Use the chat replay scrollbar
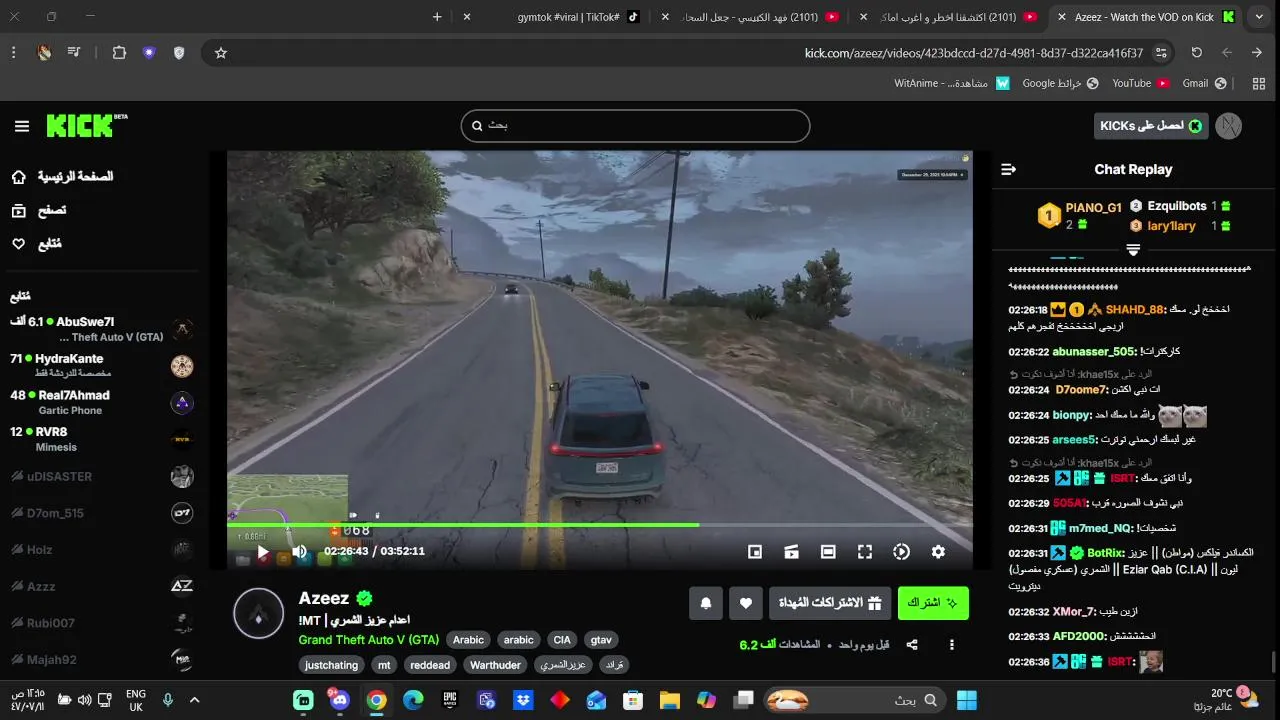This screenshot has height=720, width=1280. click(x=1273, y=663)
